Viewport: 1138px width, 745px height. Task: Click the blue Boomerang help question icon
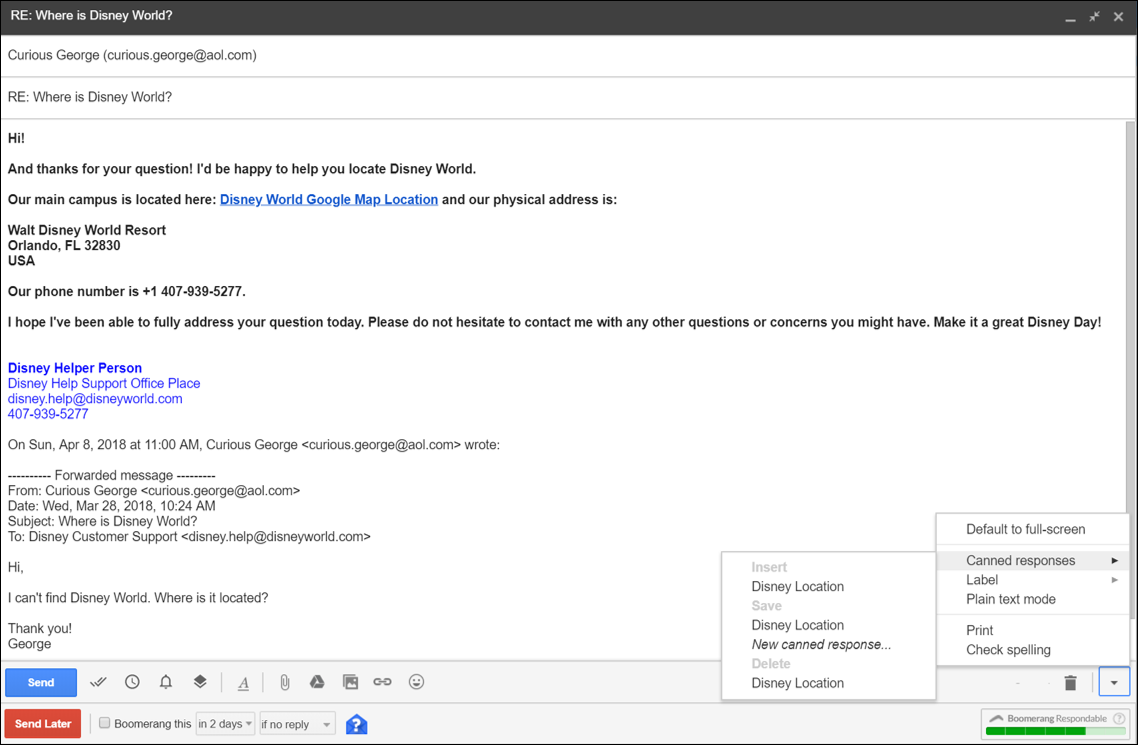point(356,724)
